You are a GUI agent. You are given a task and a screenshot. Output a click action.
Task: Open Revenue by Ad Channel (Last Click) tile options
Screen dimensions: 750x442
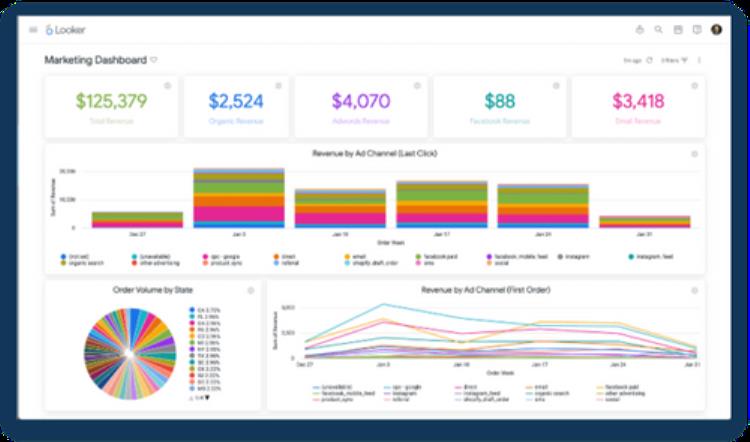tap(695, 153)
